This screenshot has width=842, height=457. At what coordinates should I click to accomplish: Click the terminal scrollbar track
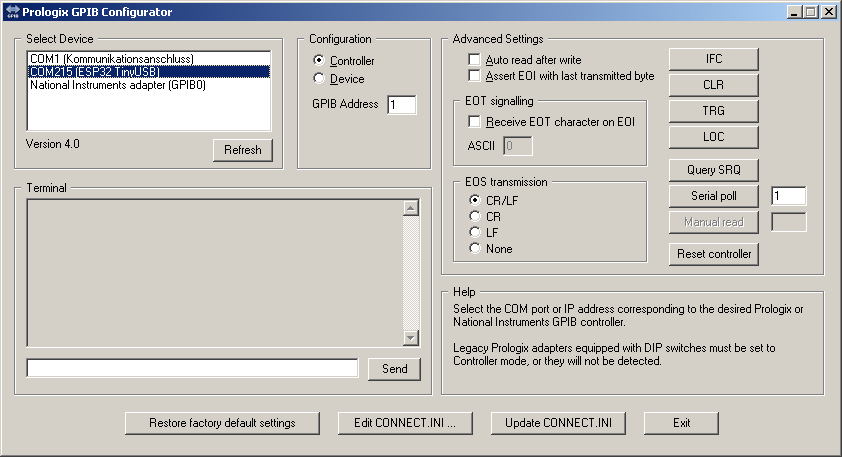(x=411, y=273)
